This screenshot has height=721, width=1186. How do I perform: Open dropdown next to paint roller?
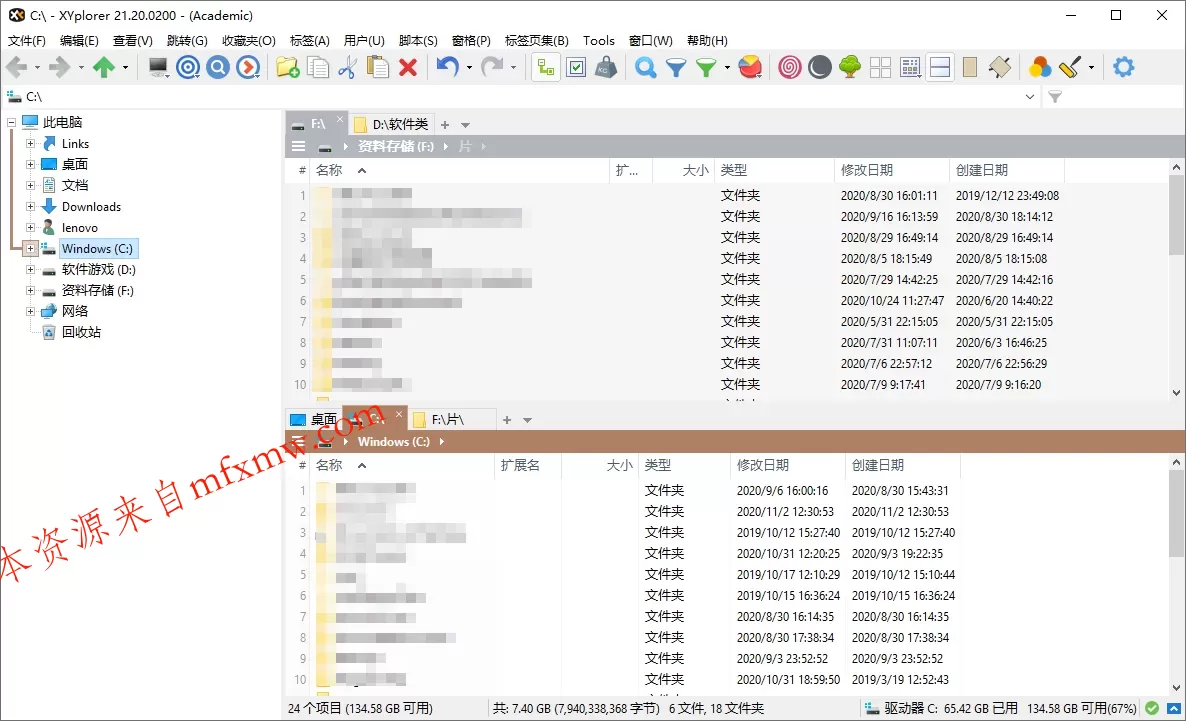pos(1091,67)
